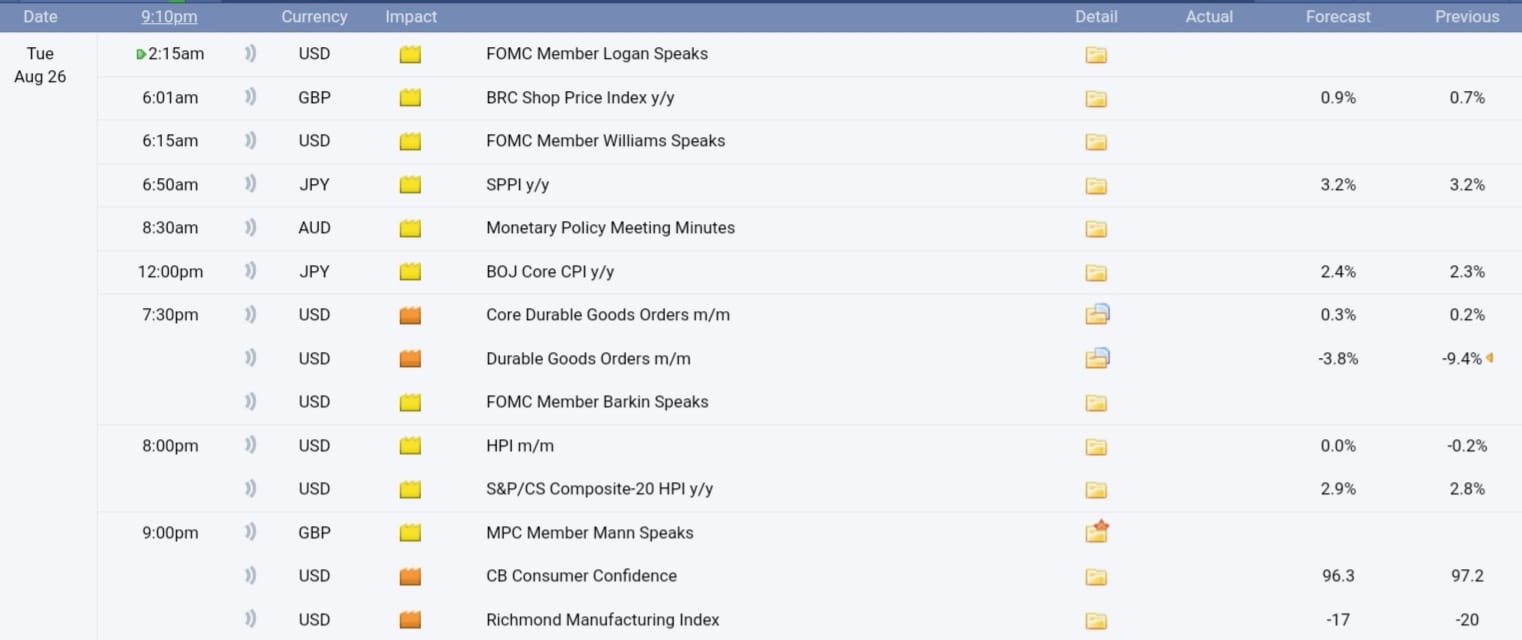Viewport: 1522px width, 640px height.
Task: Toggle sound alert for HPI m/m event
Action: coord(250,445)
